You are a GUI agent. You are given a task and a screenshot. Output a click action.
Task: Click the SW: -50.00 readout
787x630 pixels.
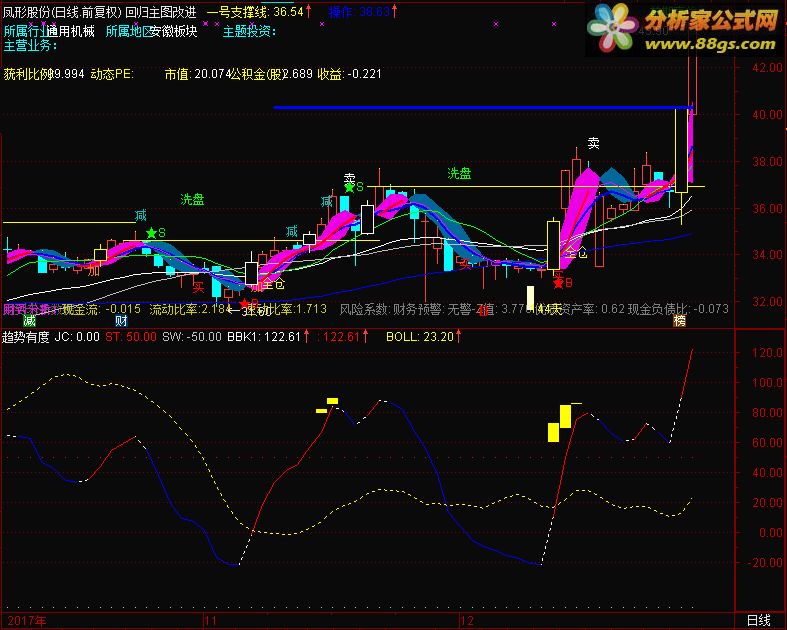coord(192,337)
